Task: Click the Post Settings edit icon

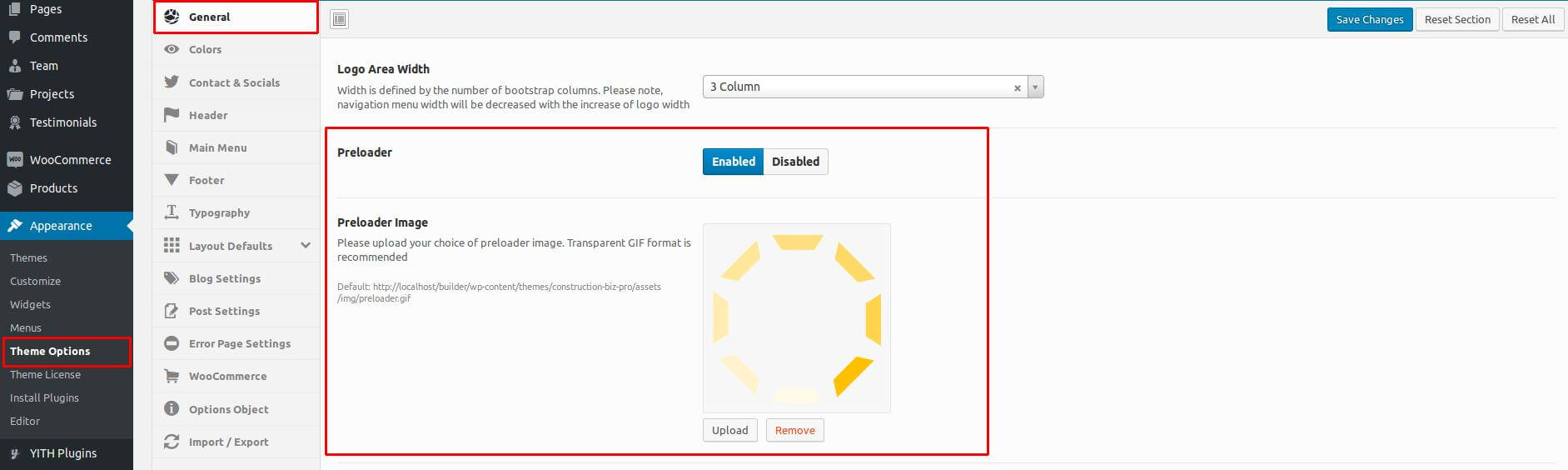Action: coord(172,311)
